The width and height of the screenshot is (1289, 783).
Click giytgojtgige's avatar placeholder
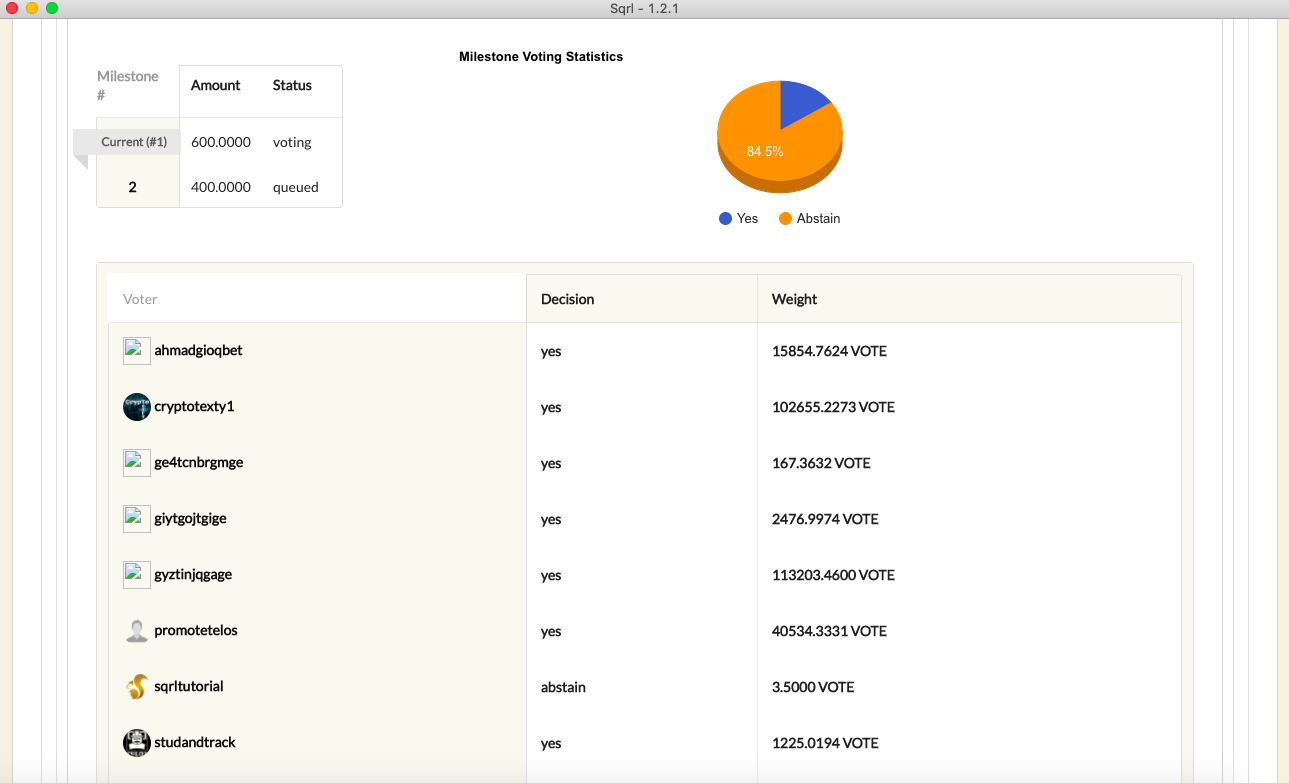[x=136, y=519]
